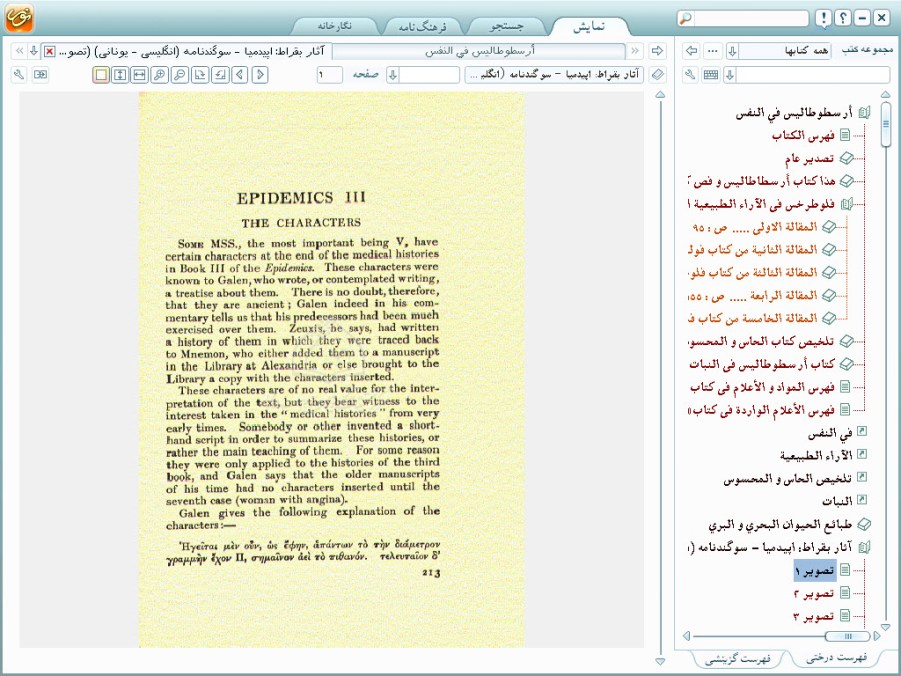Open المقالة الرابعة tree entry
Viewport: 901px width, 676px height.
(x=753, y=296)
